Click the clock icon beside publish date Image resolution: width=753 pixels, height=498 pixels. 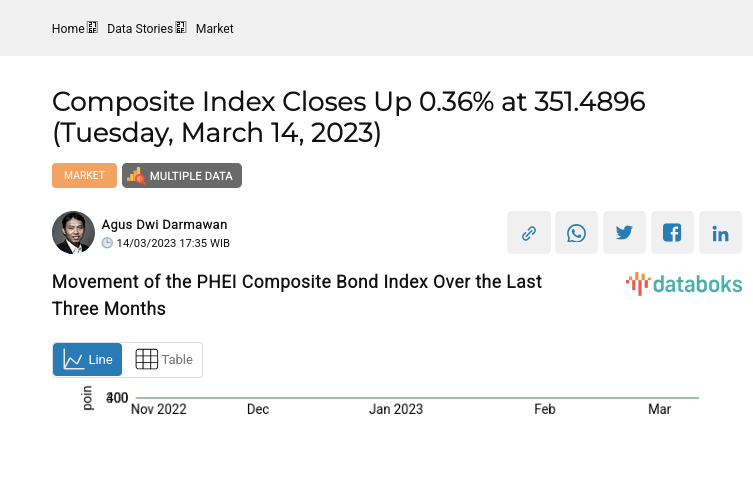[x=108, y=243]
